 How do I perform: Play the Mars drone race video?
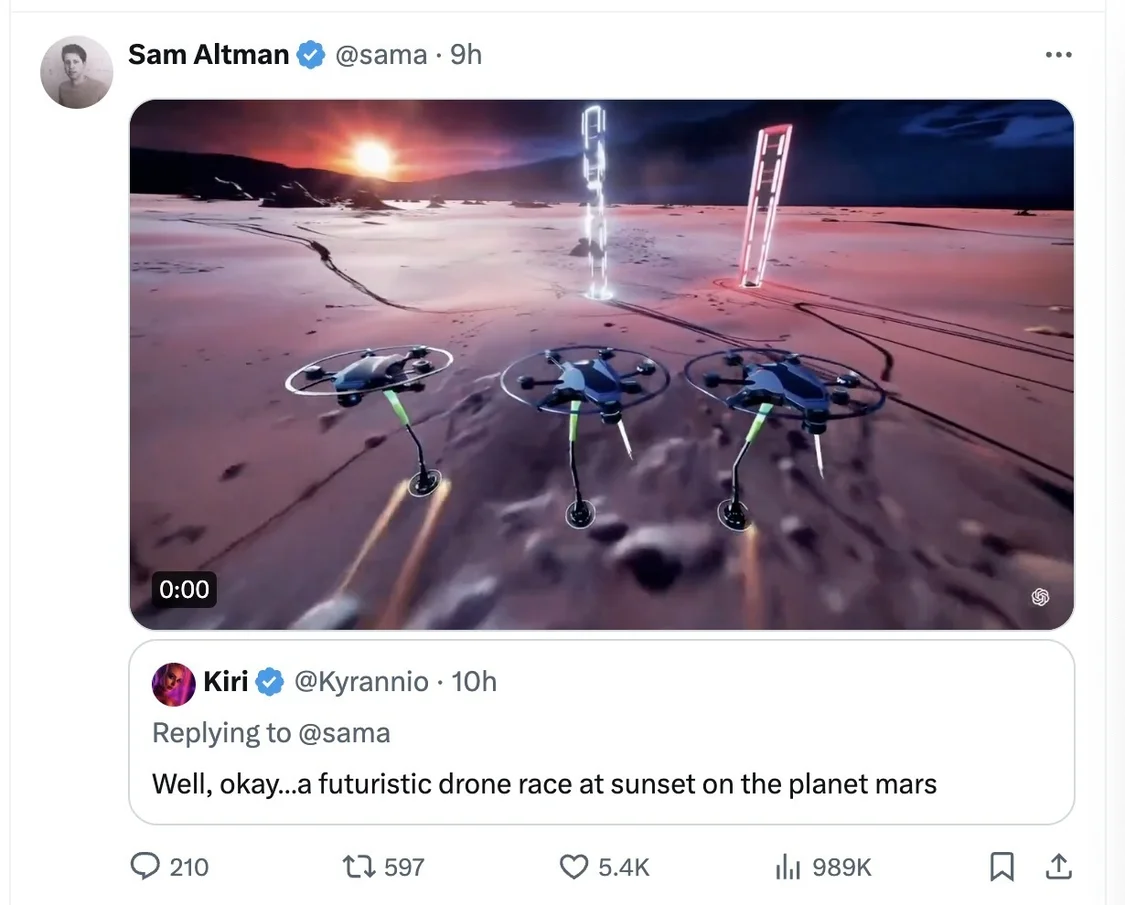click(601, 365)
